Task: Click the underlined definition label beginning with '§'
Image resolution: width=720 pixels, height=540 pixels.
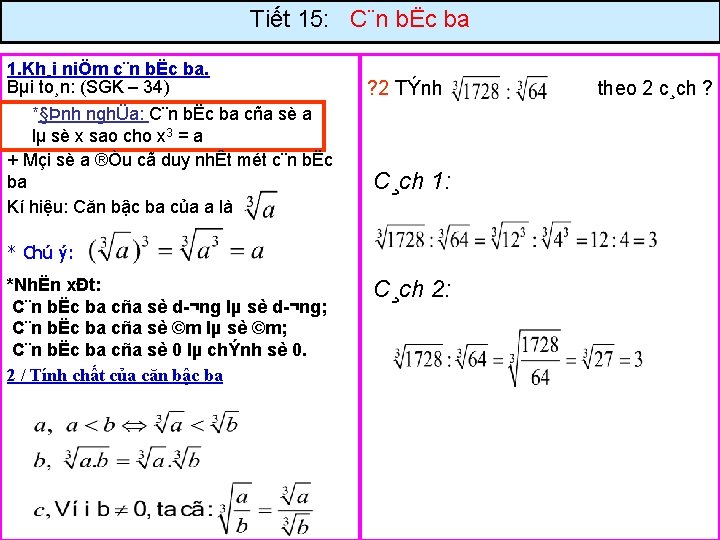Action: click(92, 113)
